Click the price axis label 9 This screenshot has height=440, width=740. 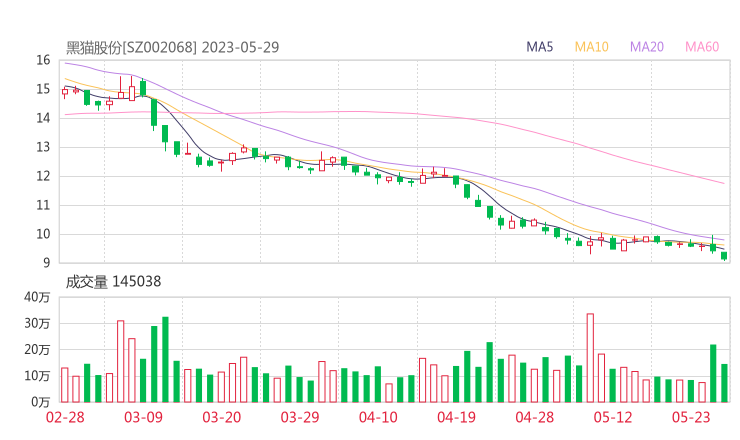(x=46, y=263)
